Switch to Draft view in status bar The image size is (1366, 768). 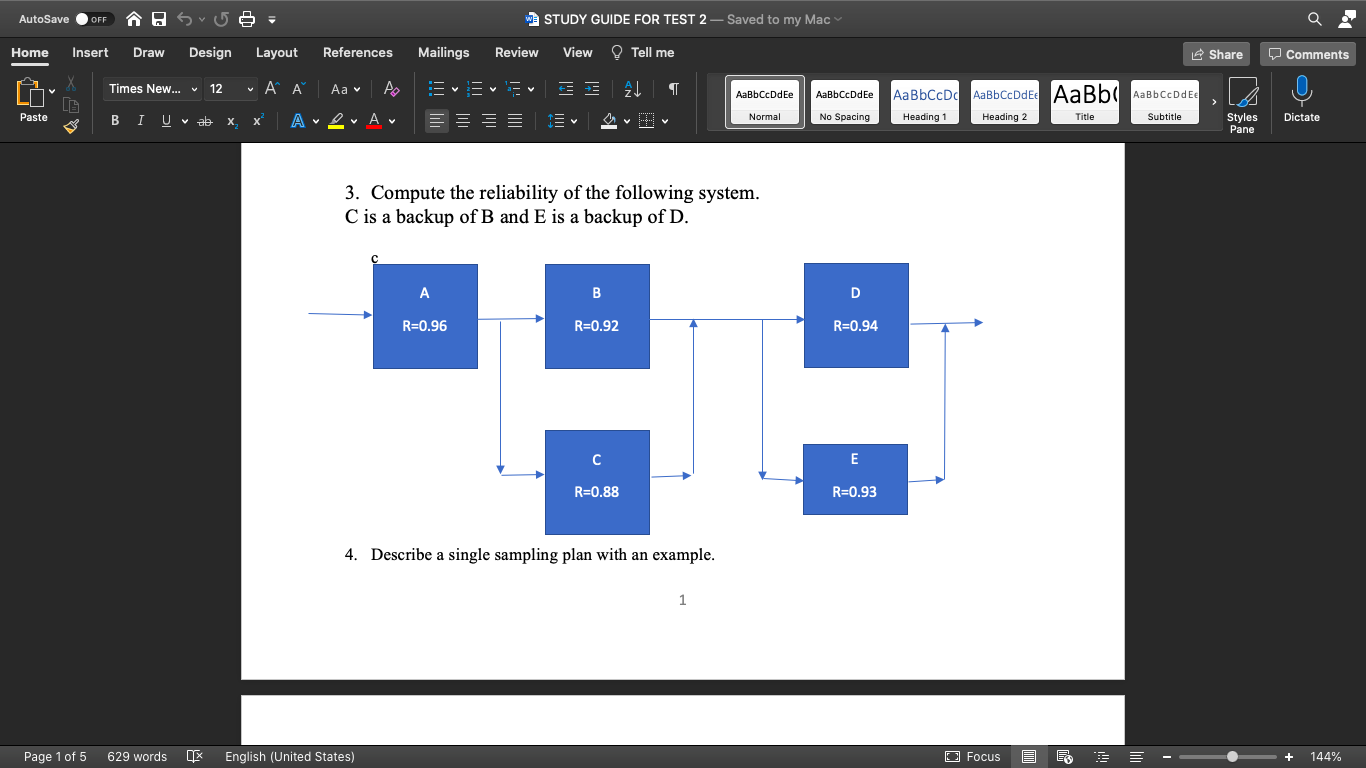tap(1136, 756)
